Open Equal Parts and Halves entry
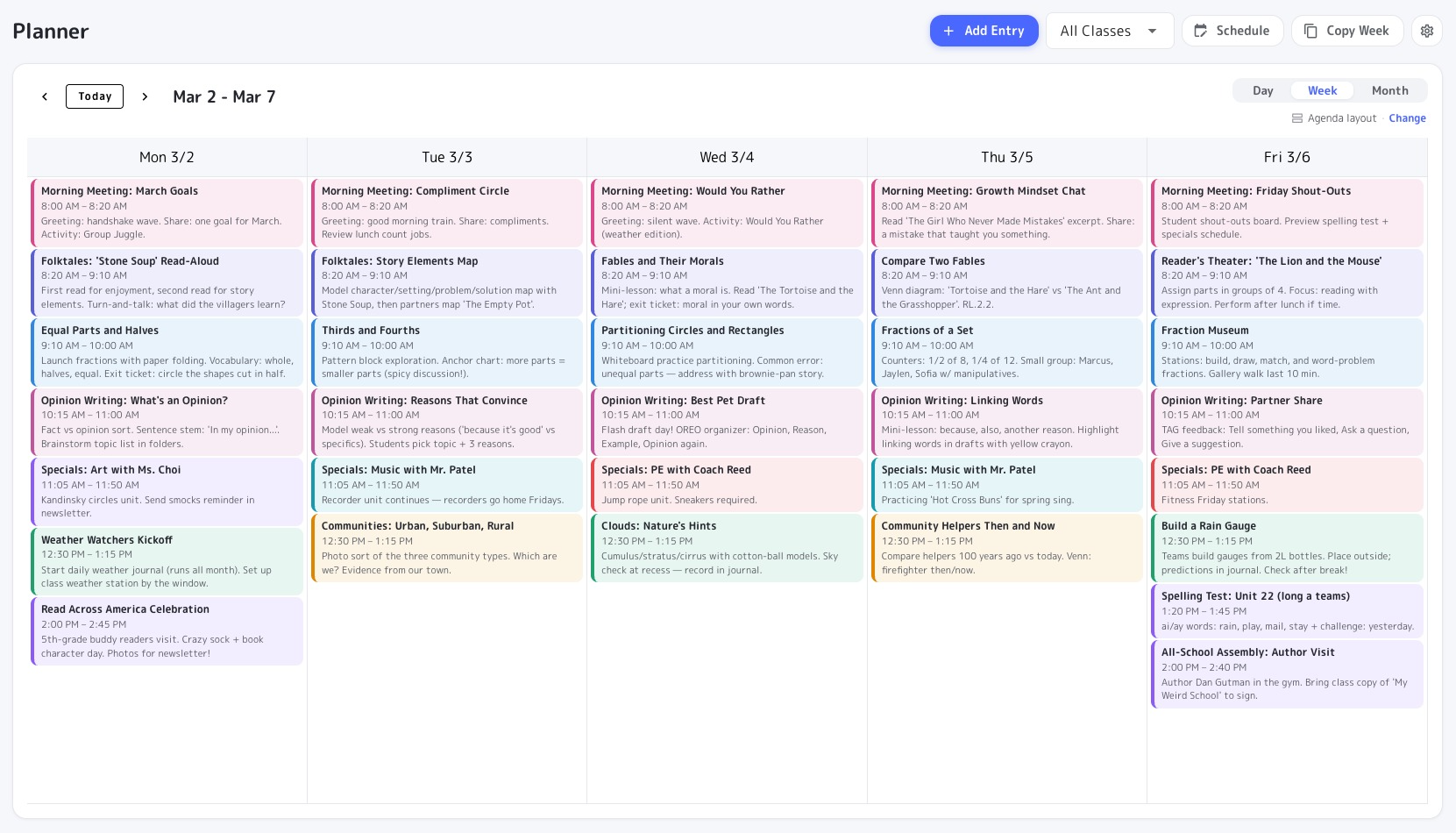The width and height of the screenshot is (1456, 833). point(167,352)
